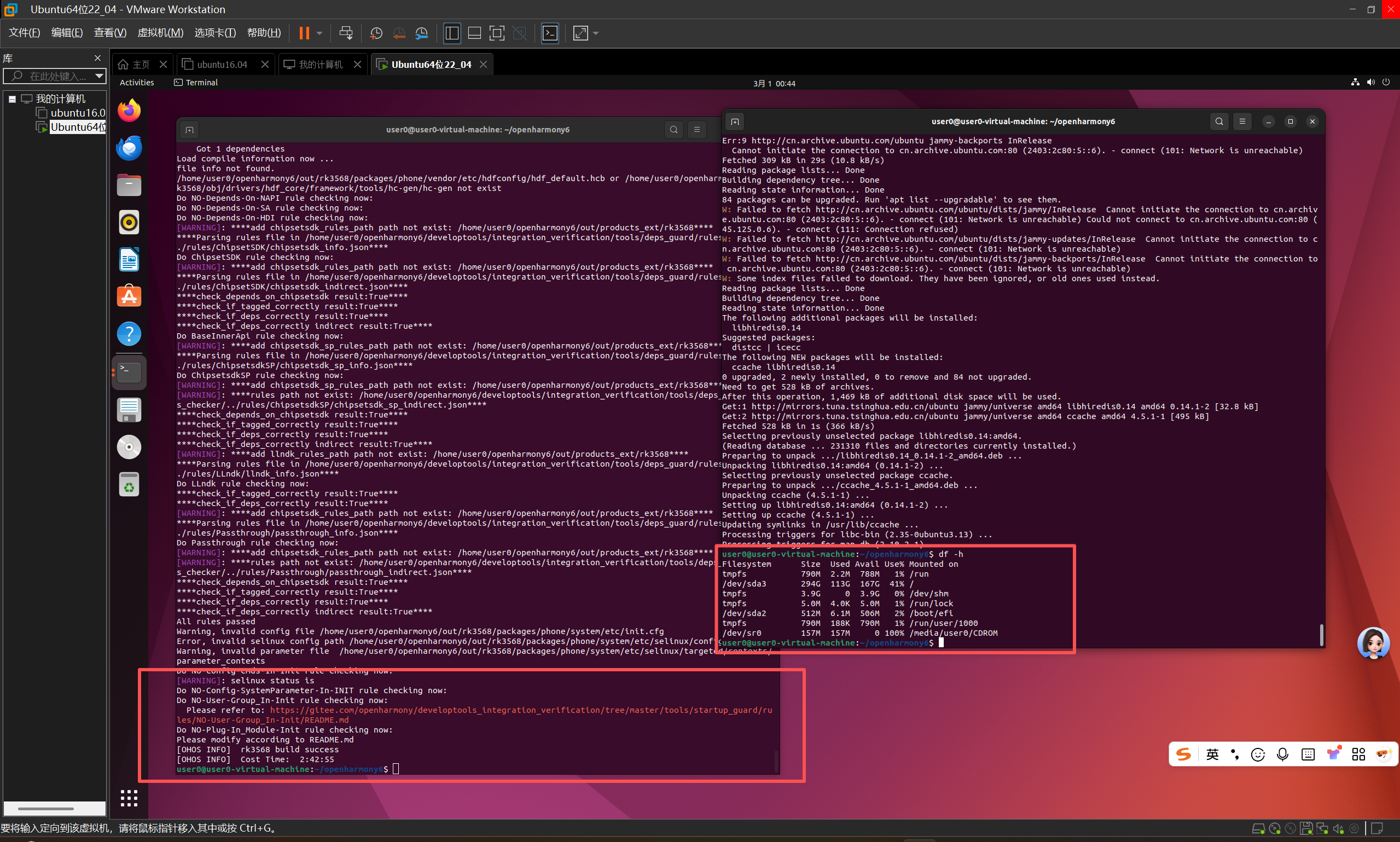Viewport: 1400px width, 842px height.
Task: Expand dropdown arrow next to pause button
Action: tap(319, 33)
